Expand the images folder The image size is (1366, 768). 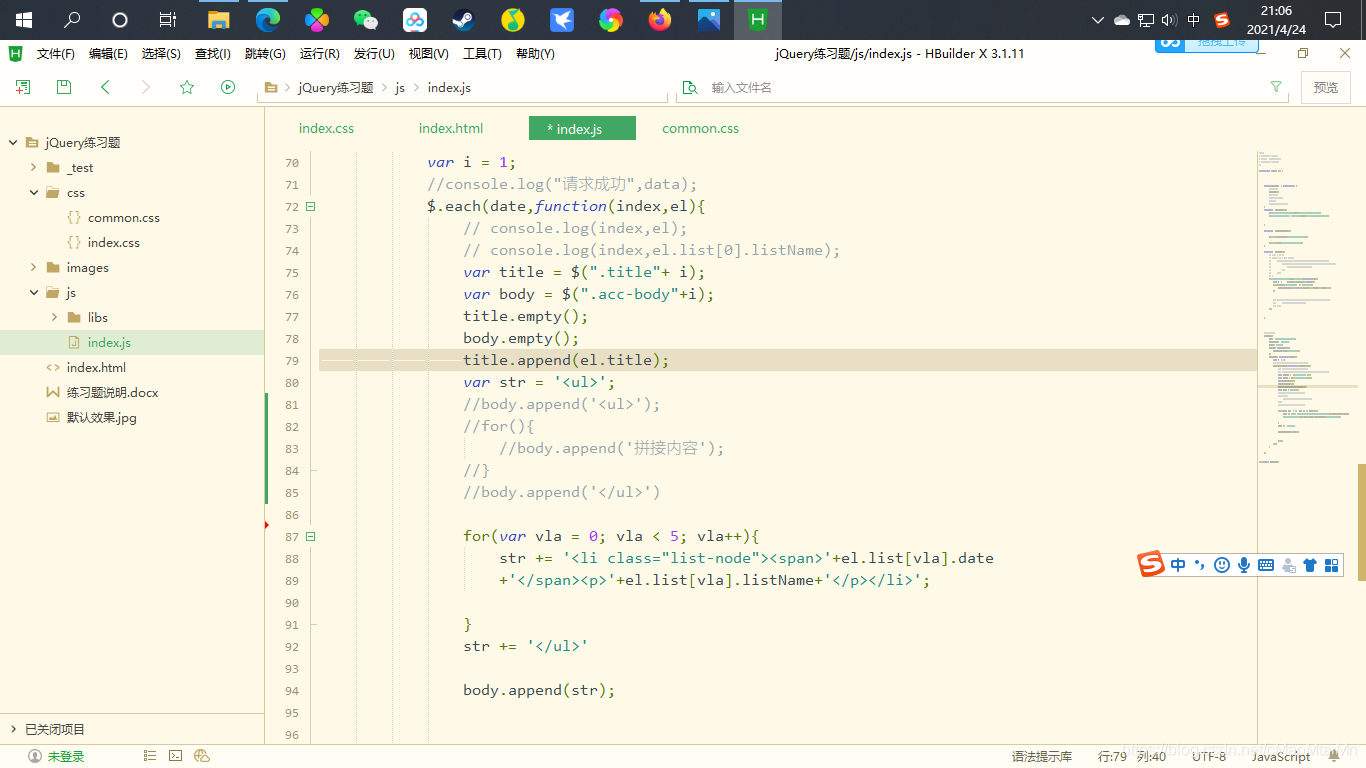tap(33, 268)
